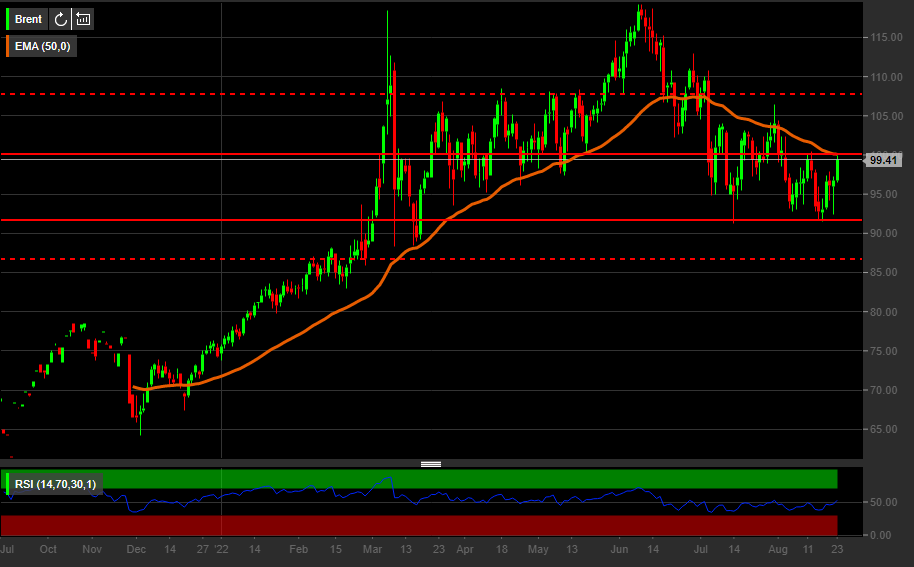
Task: Select the upper dashed red line near 108
Action: click(x=431, y=94)
